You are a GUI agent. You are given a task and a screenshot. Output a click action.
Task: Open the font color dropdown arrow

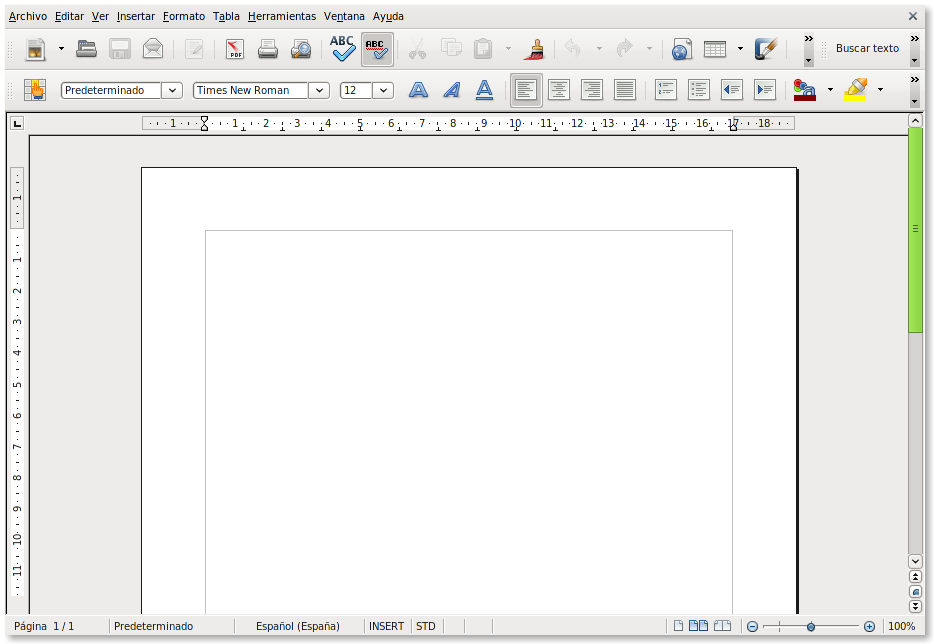830,90
